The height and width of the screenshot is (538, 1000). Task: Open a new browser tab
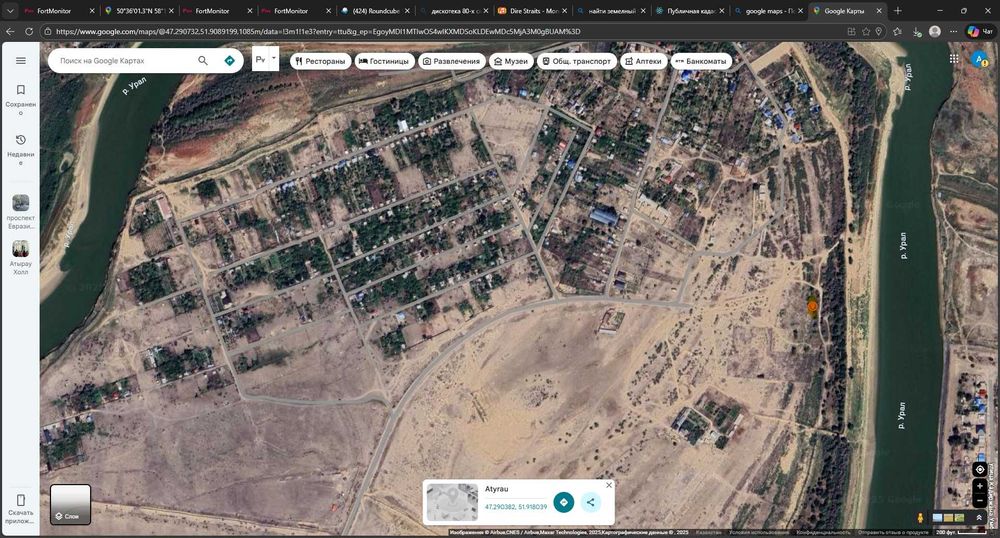897,11
